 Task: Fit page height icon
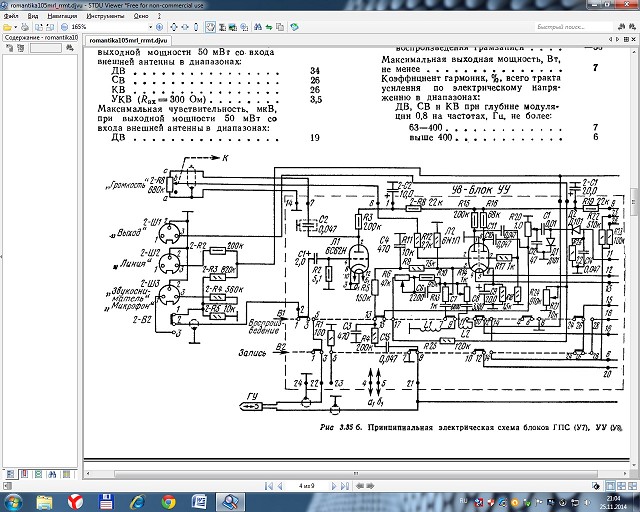(196, 27)
